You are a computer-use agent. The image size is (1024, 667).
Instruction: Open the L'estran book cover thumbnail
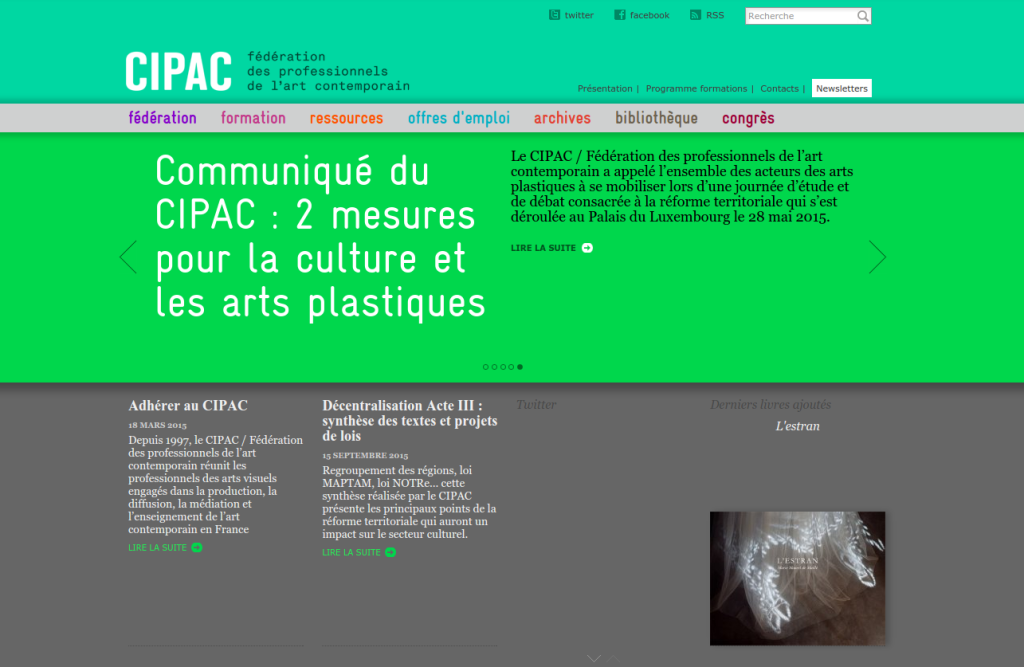(797, 578)
